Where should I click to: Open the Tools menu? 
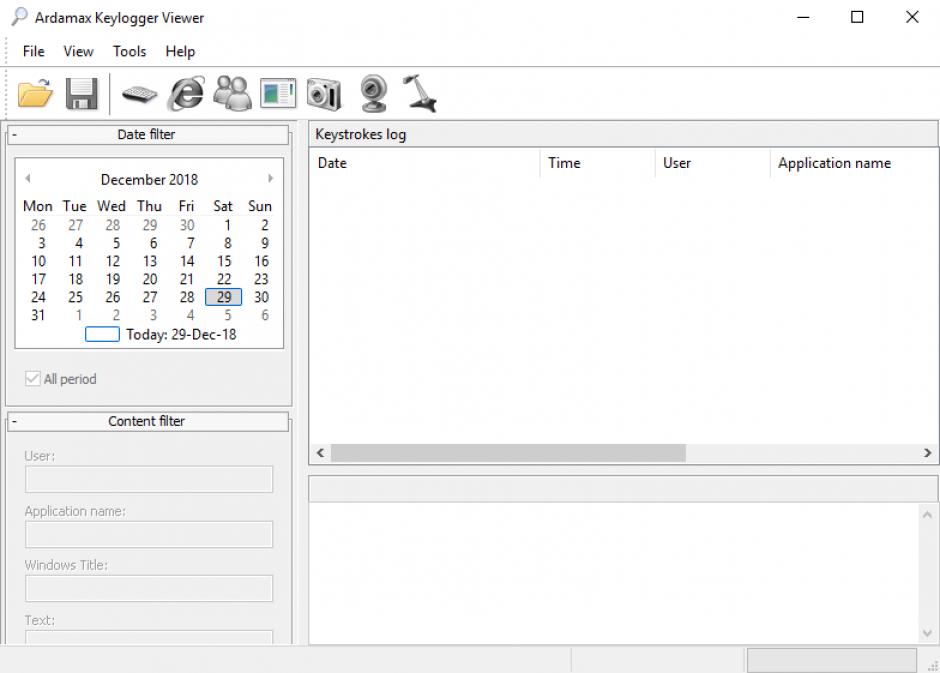(x=129, y=51)
